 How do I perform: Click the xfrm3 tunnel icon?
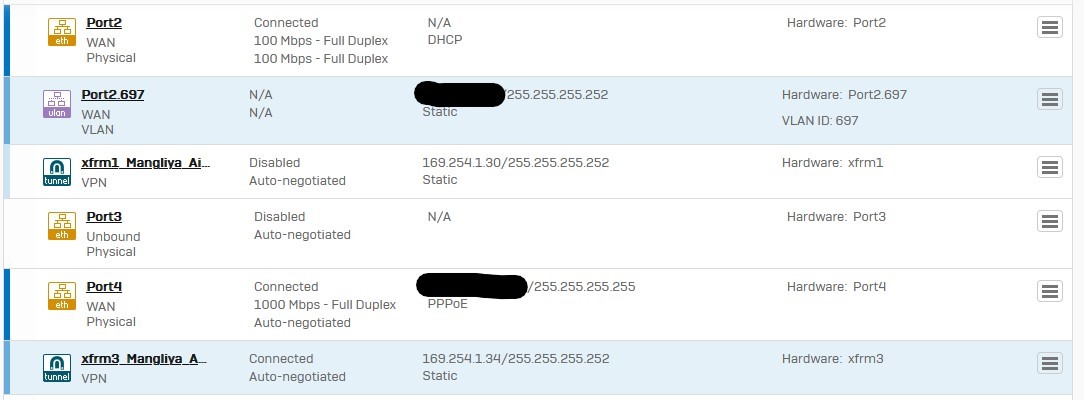click(57, 368)
